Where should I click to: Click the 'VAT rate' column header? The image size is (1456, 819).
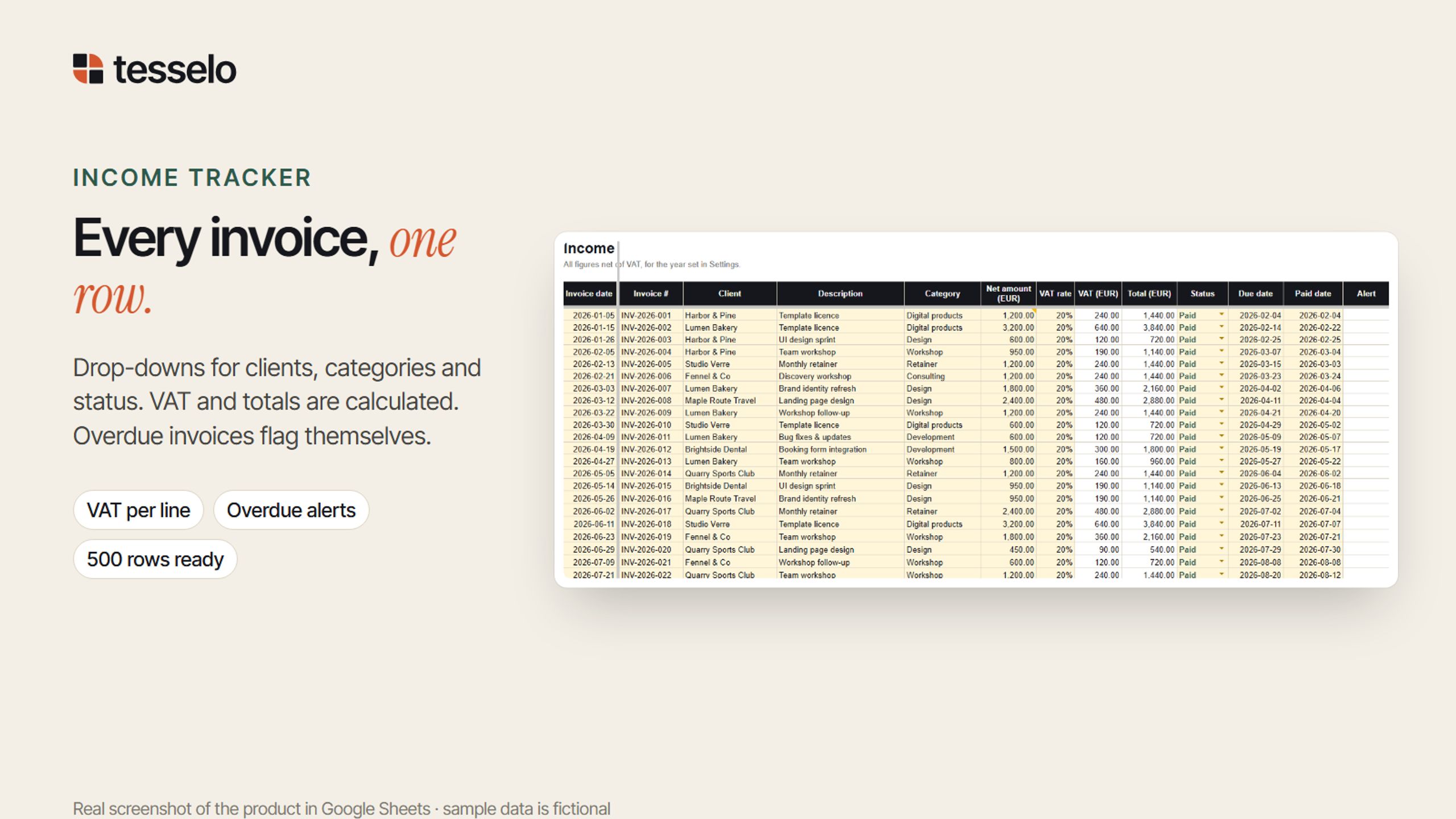point(1055,293)
